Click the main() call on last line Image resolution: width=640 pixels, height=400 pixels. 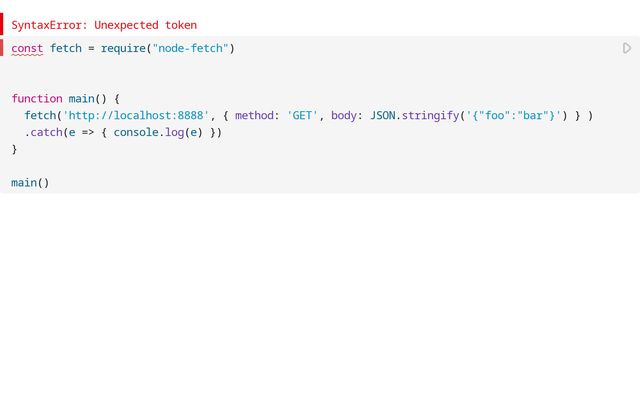coord(30,183)
